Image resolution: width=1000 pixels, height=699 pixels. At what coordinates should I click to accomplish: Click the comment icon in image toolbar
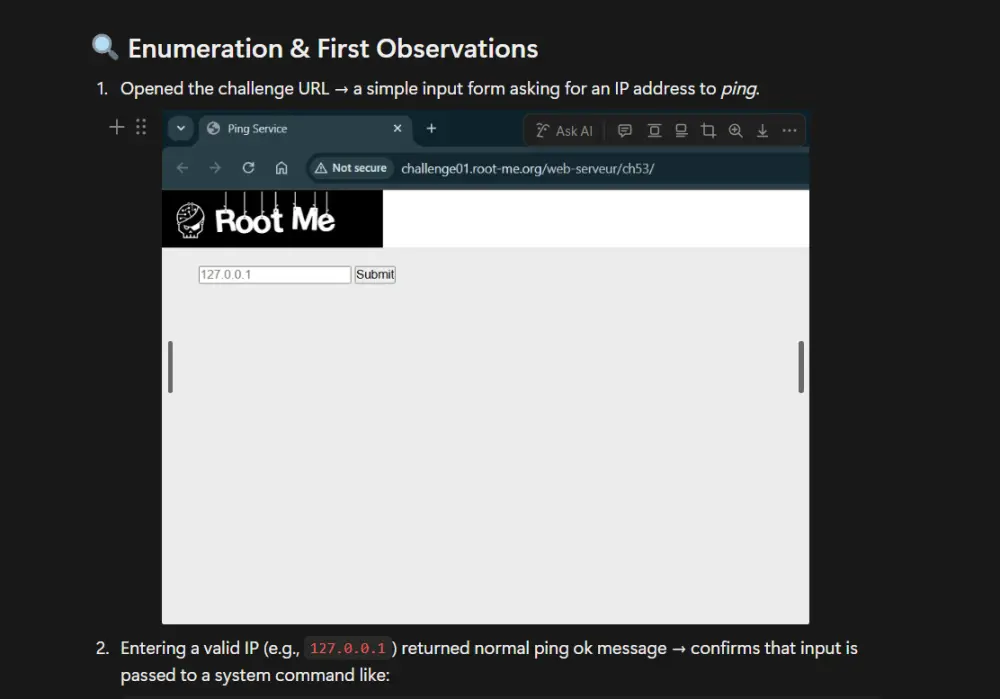625,131
